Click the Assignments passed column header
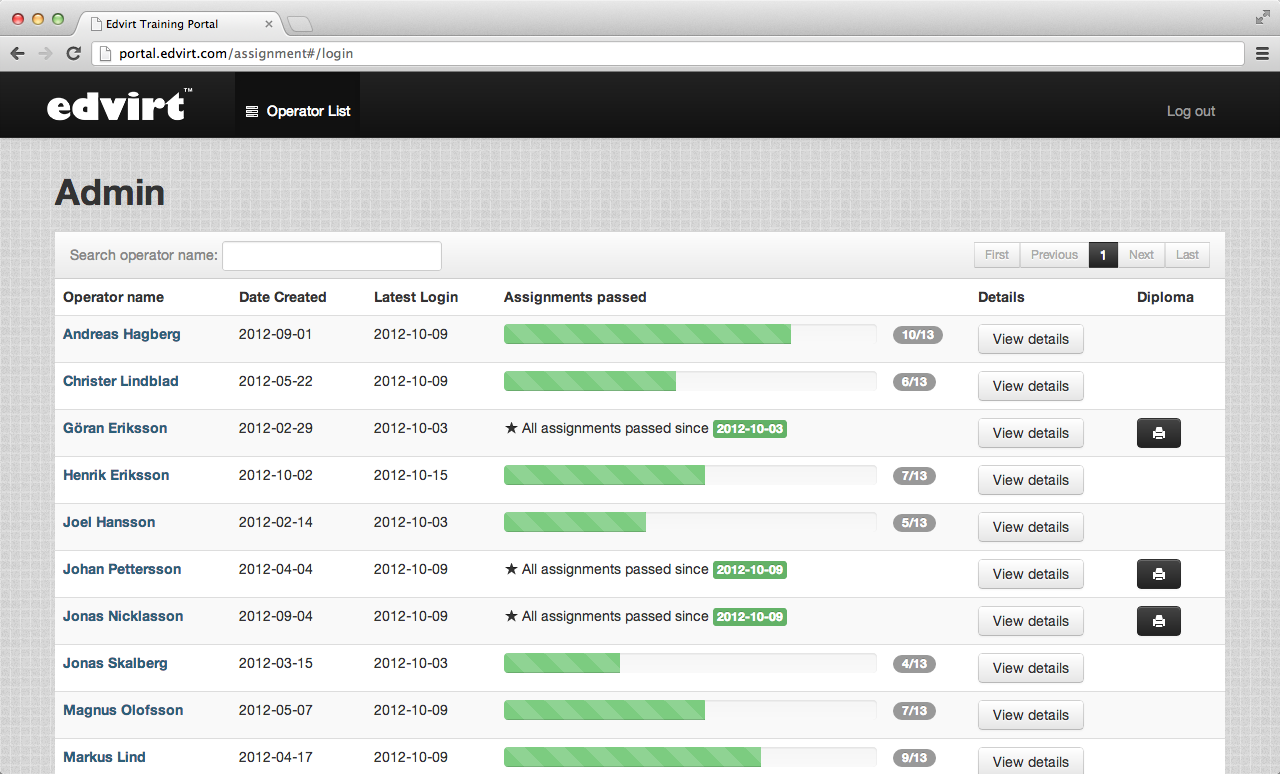 [x=575, y=297]
